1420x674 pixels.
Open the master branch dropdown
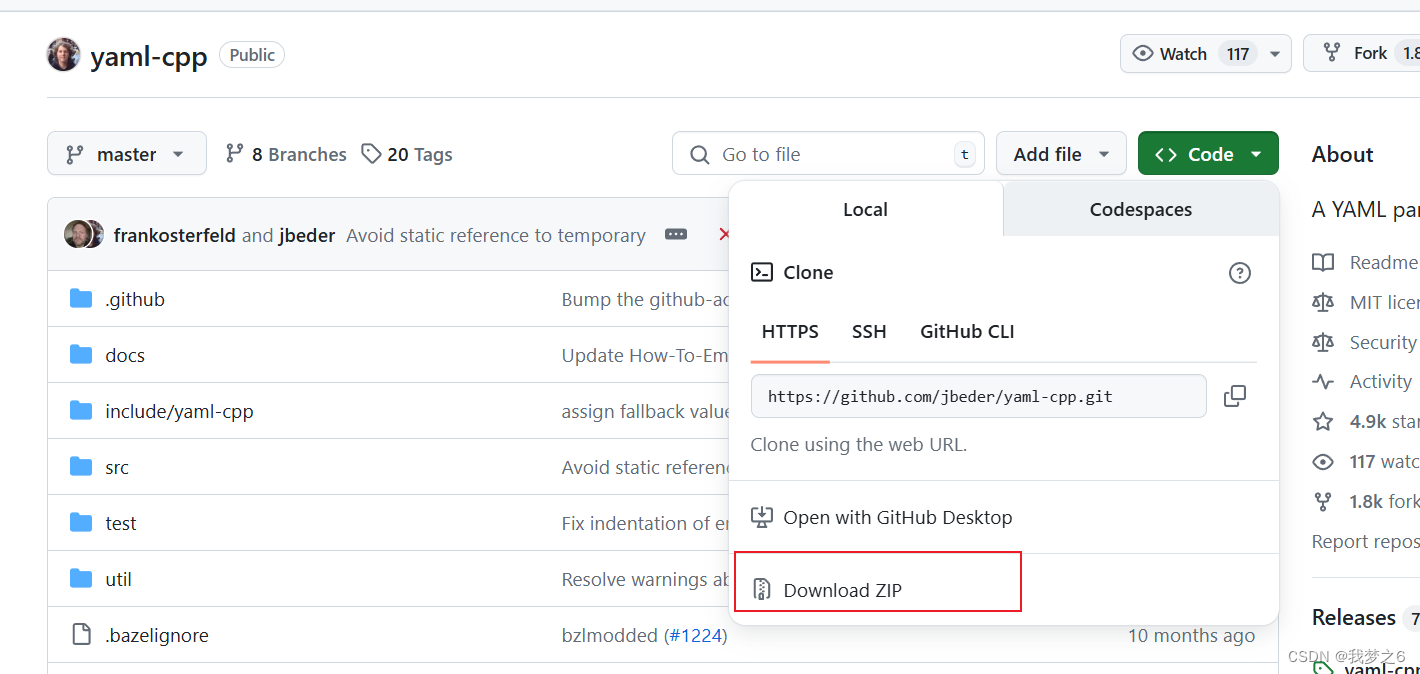pyautogui.click(x=126, y=153)
